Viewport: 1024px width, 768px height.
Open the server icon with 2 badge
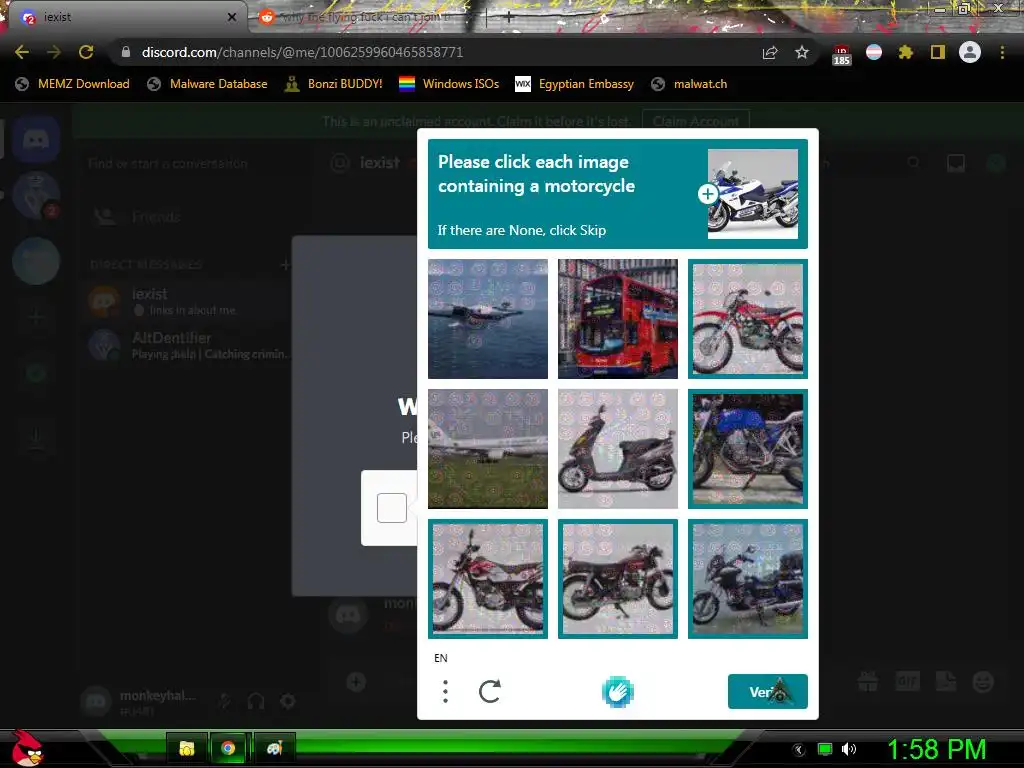tap(36, 196)
